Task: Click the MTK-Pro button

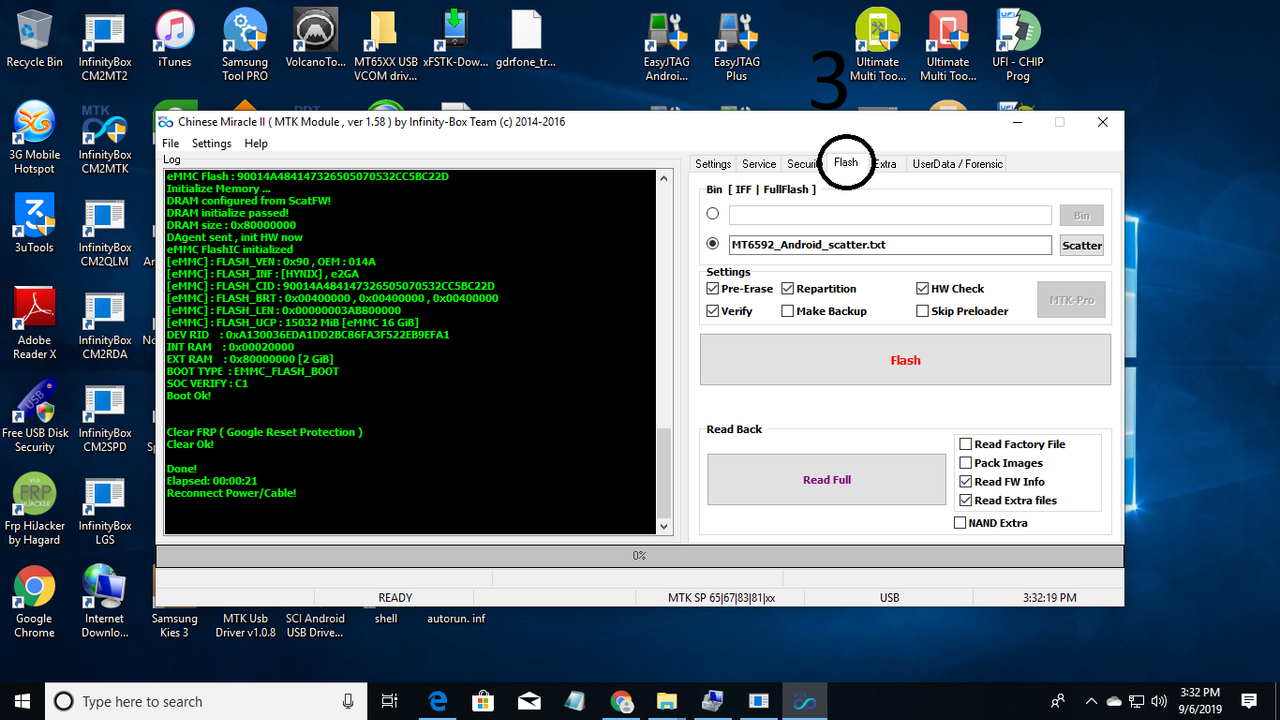Action: click(1072, 300)
